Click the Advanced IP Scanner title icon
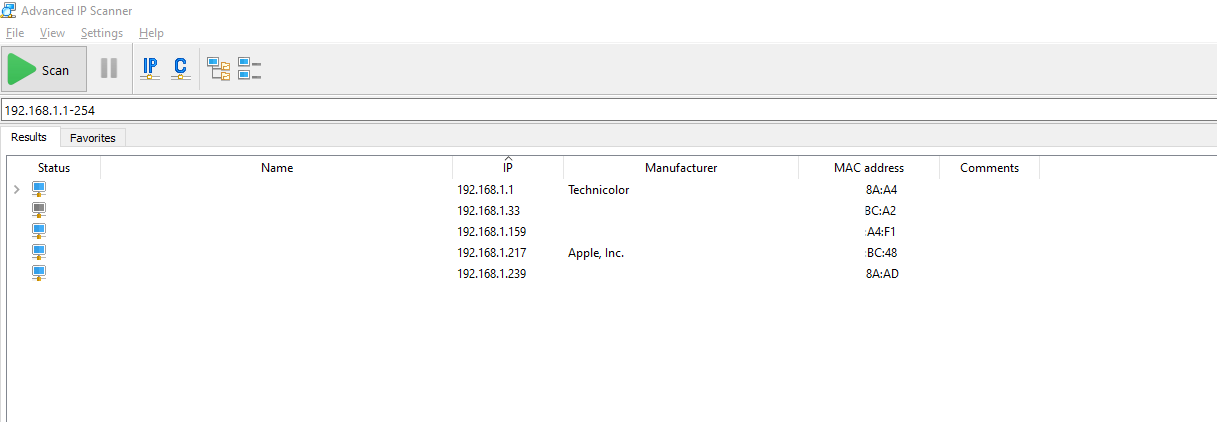This screenshot has width=1217, height=422. point(10,11)
